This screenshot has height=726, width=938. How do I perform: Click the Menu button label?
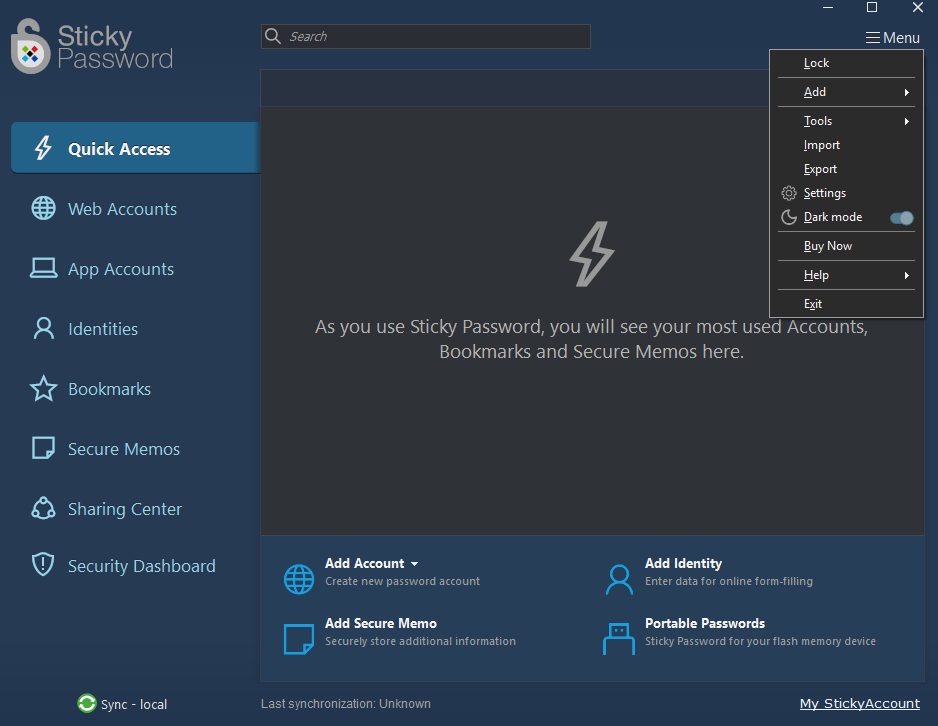(901, 38)
